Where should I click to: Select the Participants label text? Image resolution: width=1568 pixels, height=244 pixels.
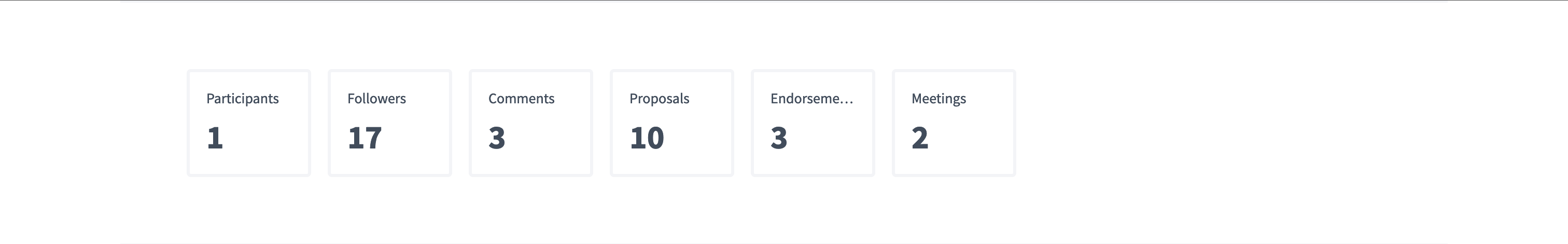pos(242,99)
